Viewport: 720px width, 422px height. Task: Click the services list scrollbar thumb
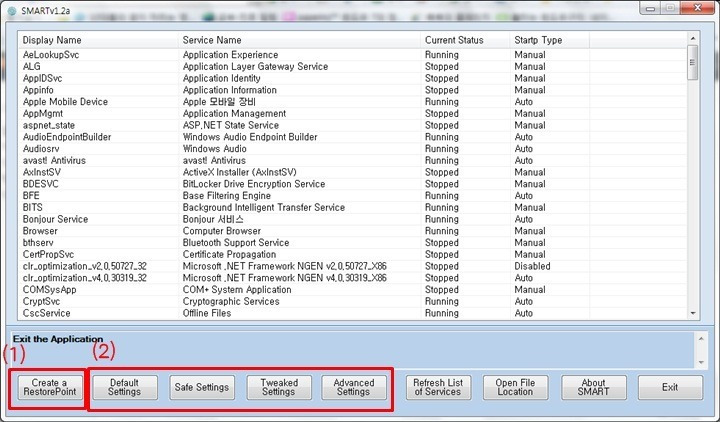click(x=692, y=62)
